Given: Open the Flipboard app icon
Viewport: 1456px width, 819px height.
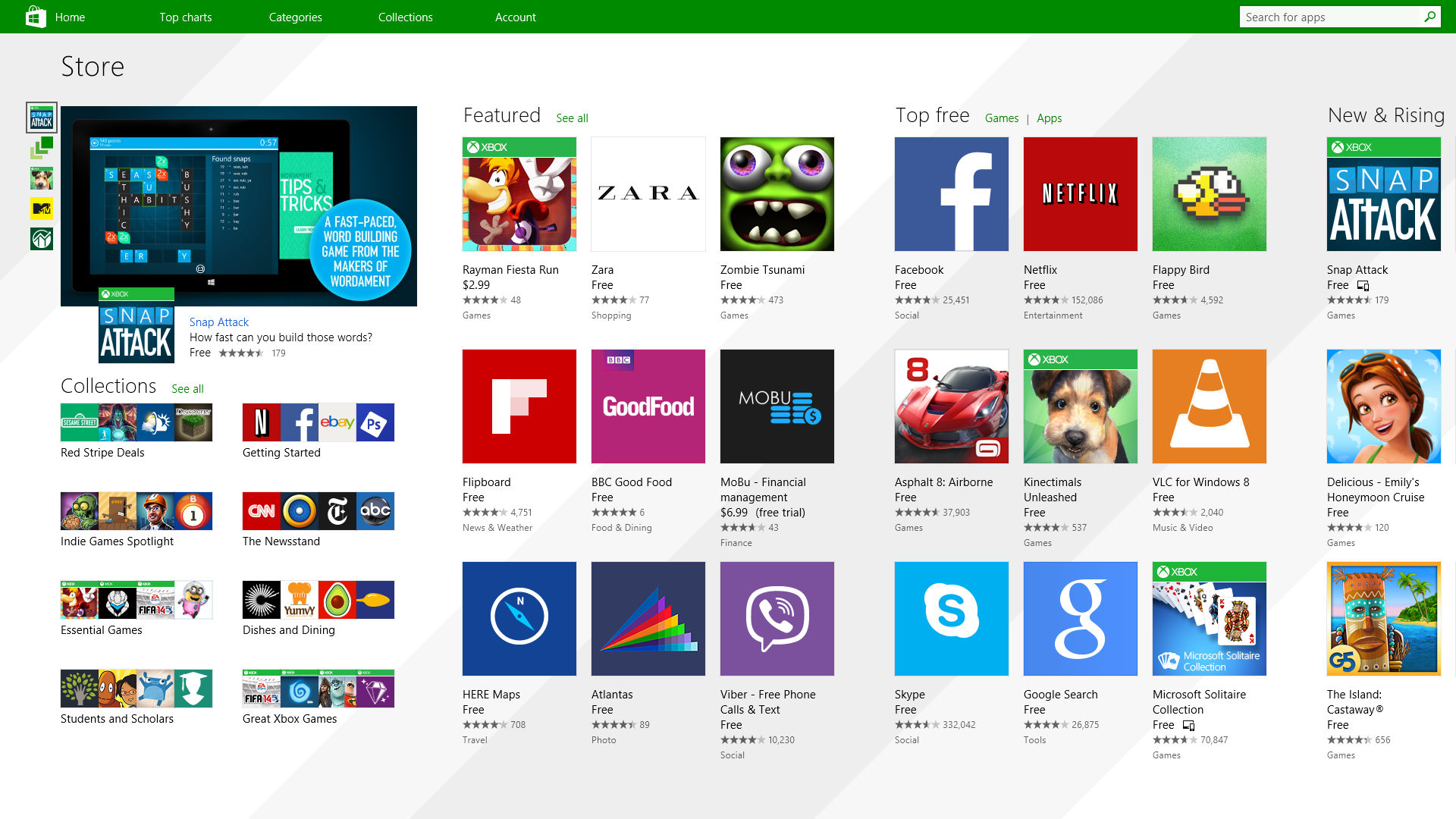Looking at the screenshot, I should (x=520, y=406).
